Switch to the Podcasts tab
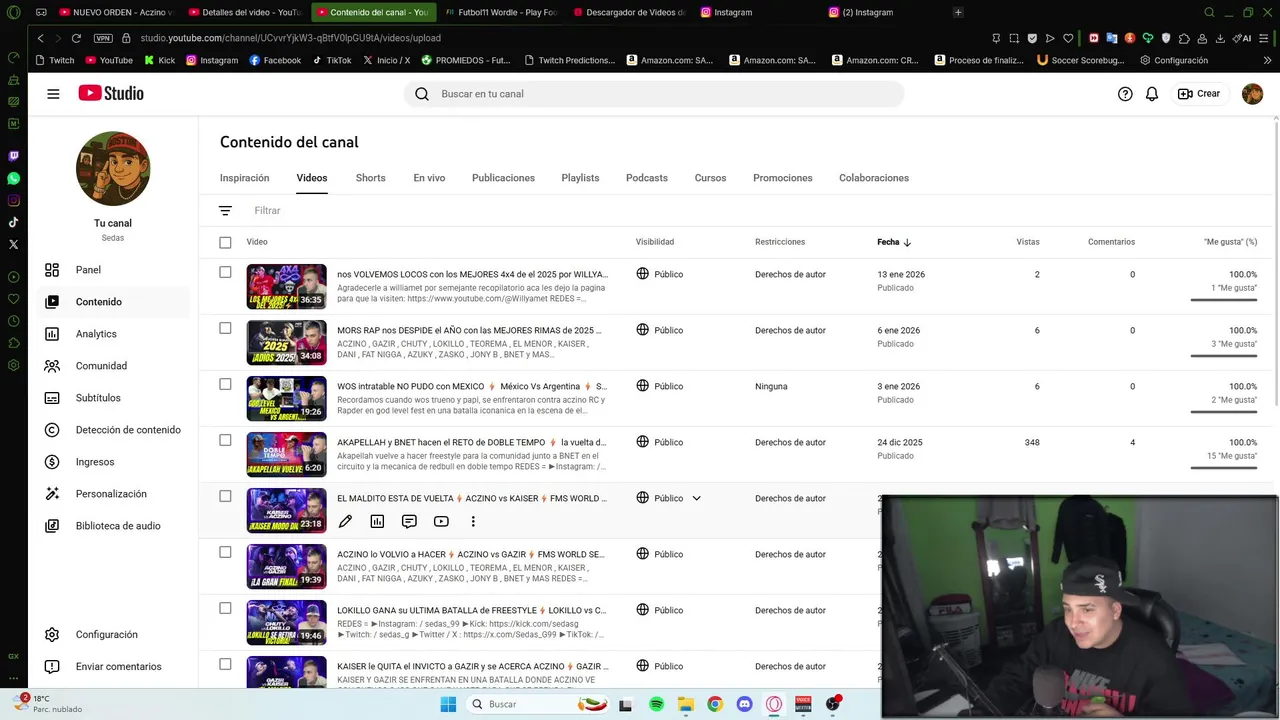1280x720 pixels. pos(647,178)
